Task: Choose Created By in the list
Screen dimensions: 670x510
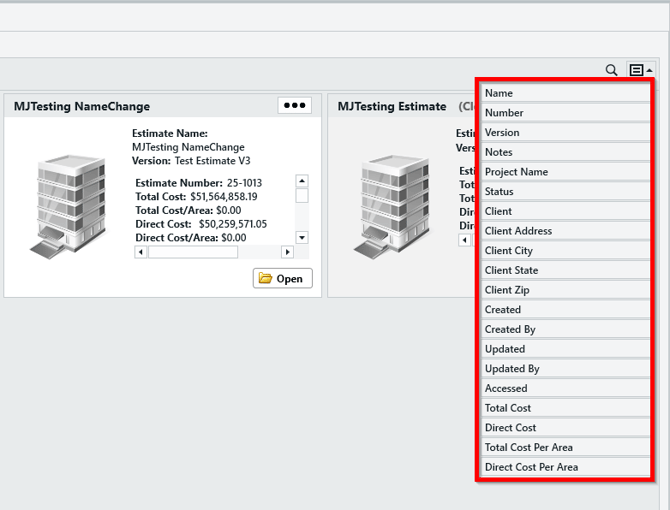Action: (x=565, y=329)
